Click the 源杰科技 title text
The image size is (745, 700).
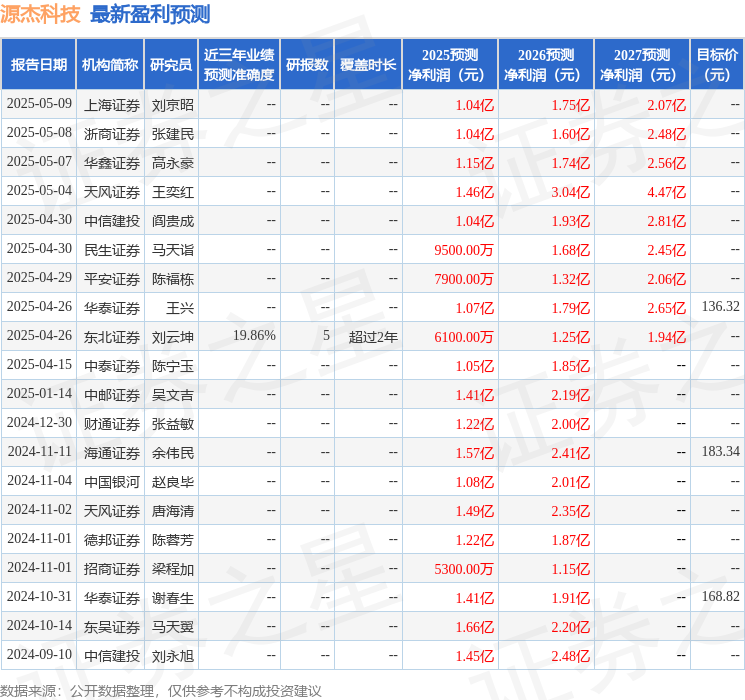(40, 14)
